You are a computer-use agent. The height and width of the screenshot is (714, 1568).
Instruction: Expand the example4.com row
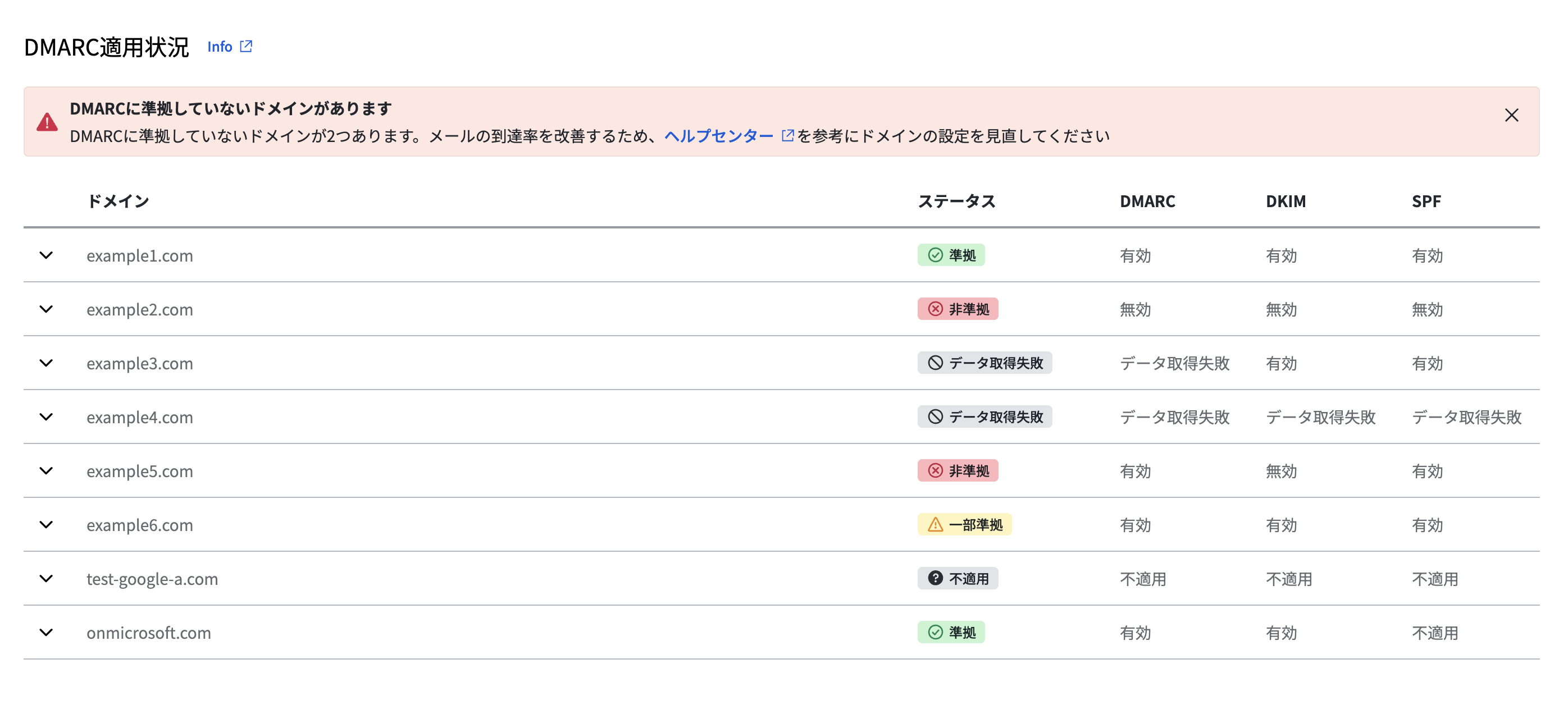pyautogui.click(x=46, y=417)
